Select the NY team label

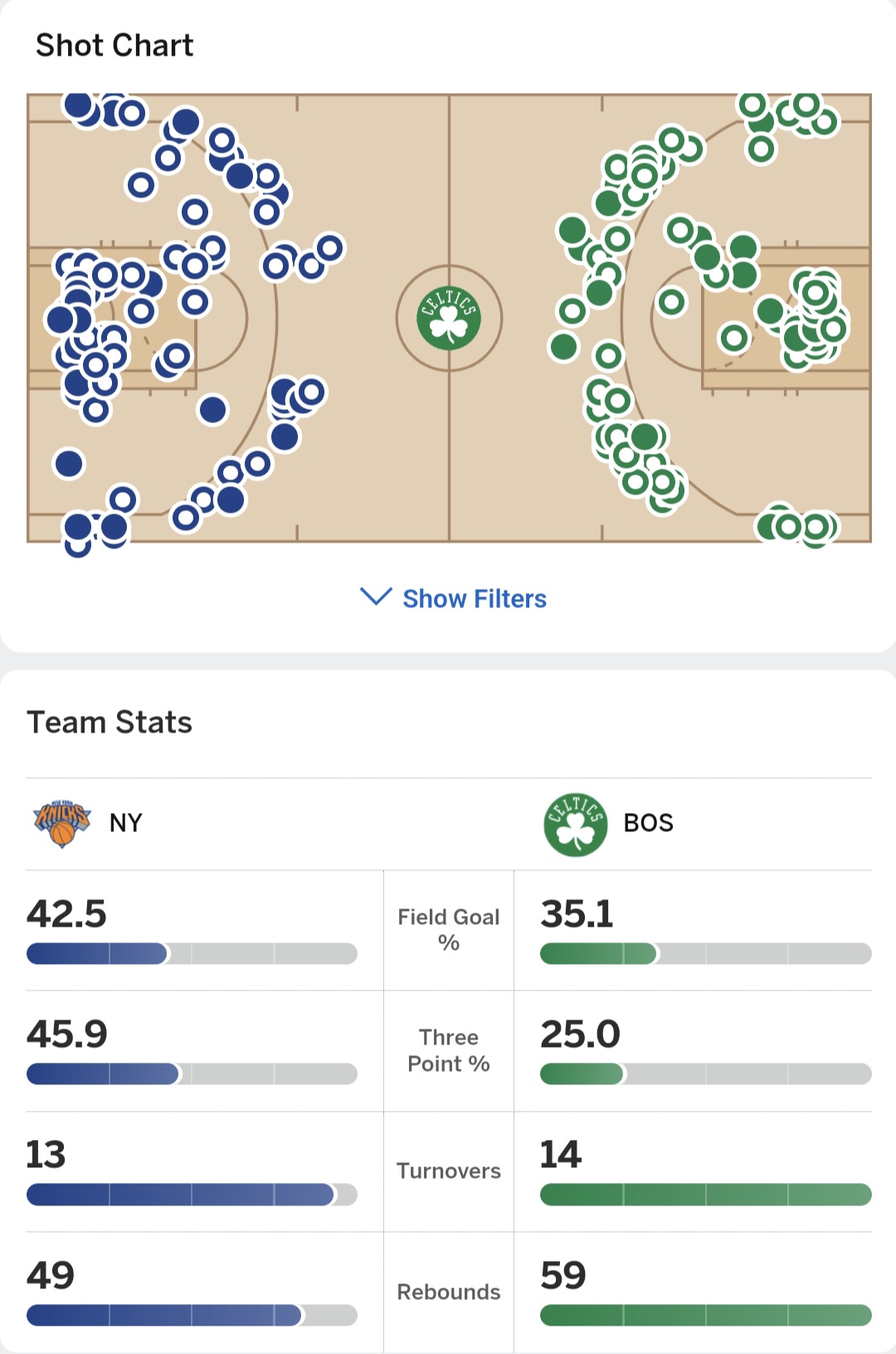tap(126, 823)
